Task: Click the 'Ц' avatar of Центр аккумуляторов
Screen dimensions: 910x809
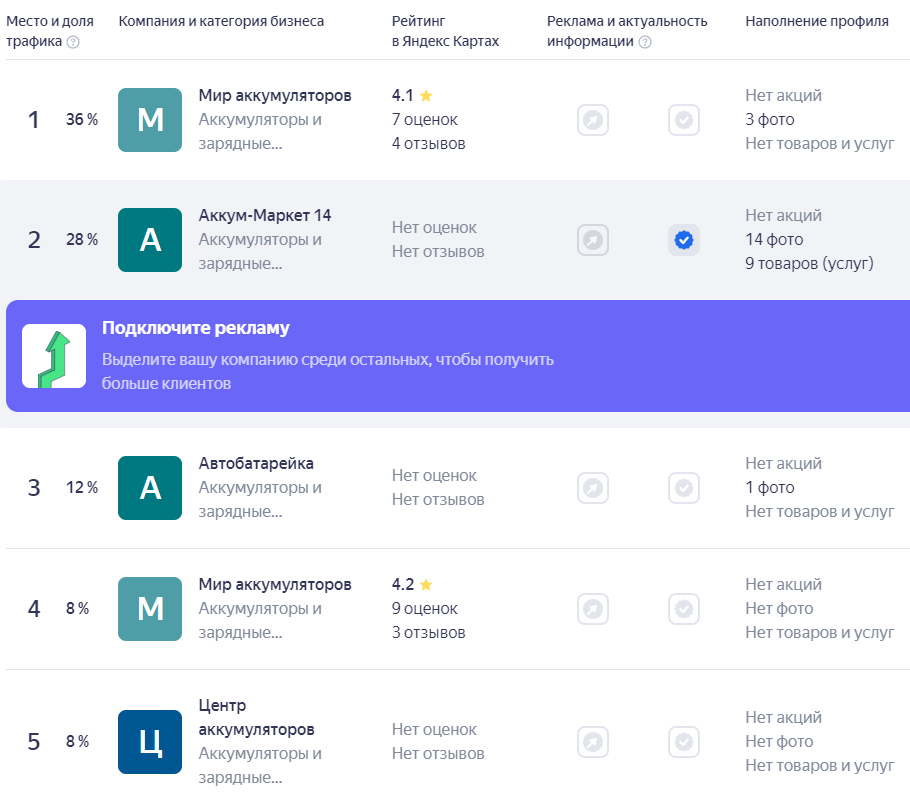Action: tap(150, 742)
